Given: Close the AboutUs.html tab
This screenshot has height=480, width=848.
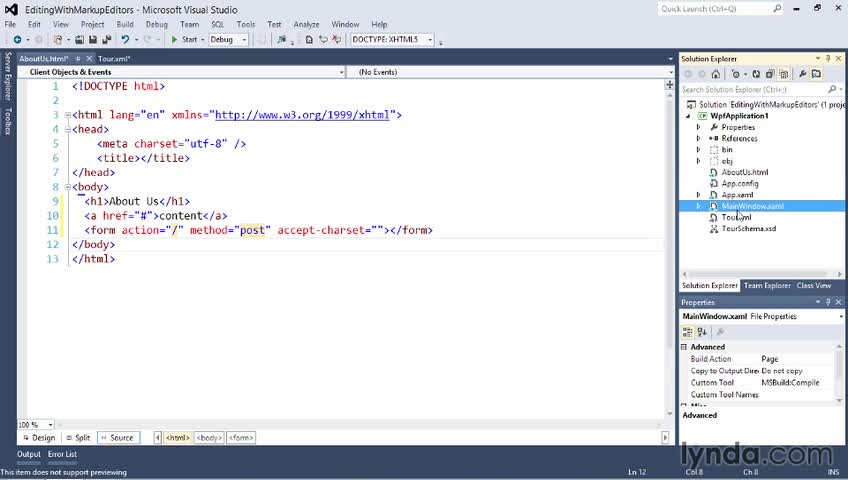Looking at the screenshot, I should click(x=89, y=58).
